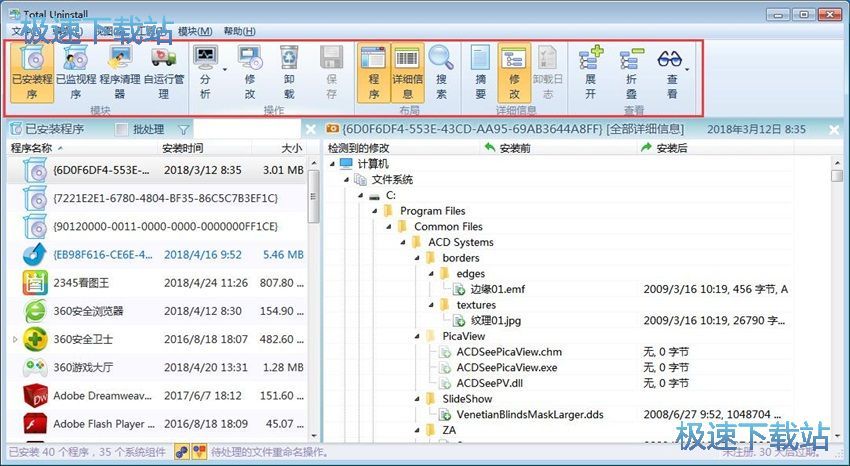This screenshot has height=466, width=850.
Task: Collapse the Program Files folder
Action: tap(375, 211)
